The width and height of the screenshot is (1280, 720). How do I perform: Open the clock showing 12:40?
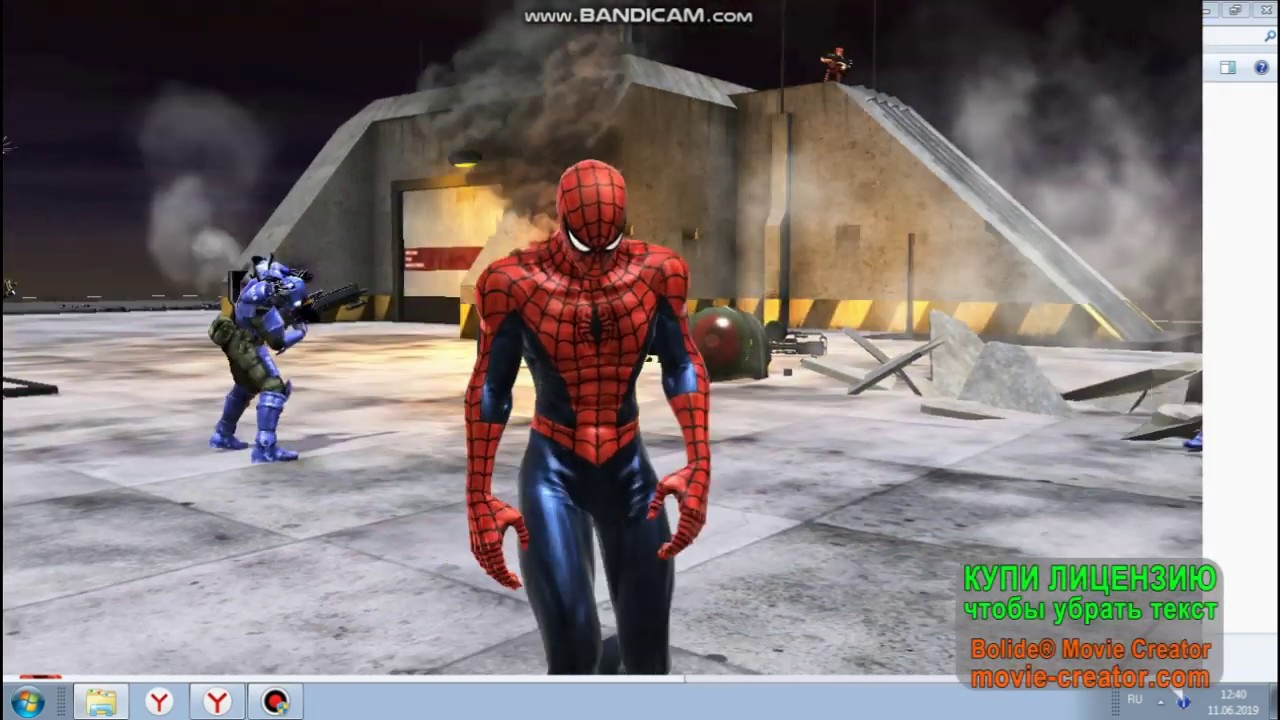click(1233, 702)
